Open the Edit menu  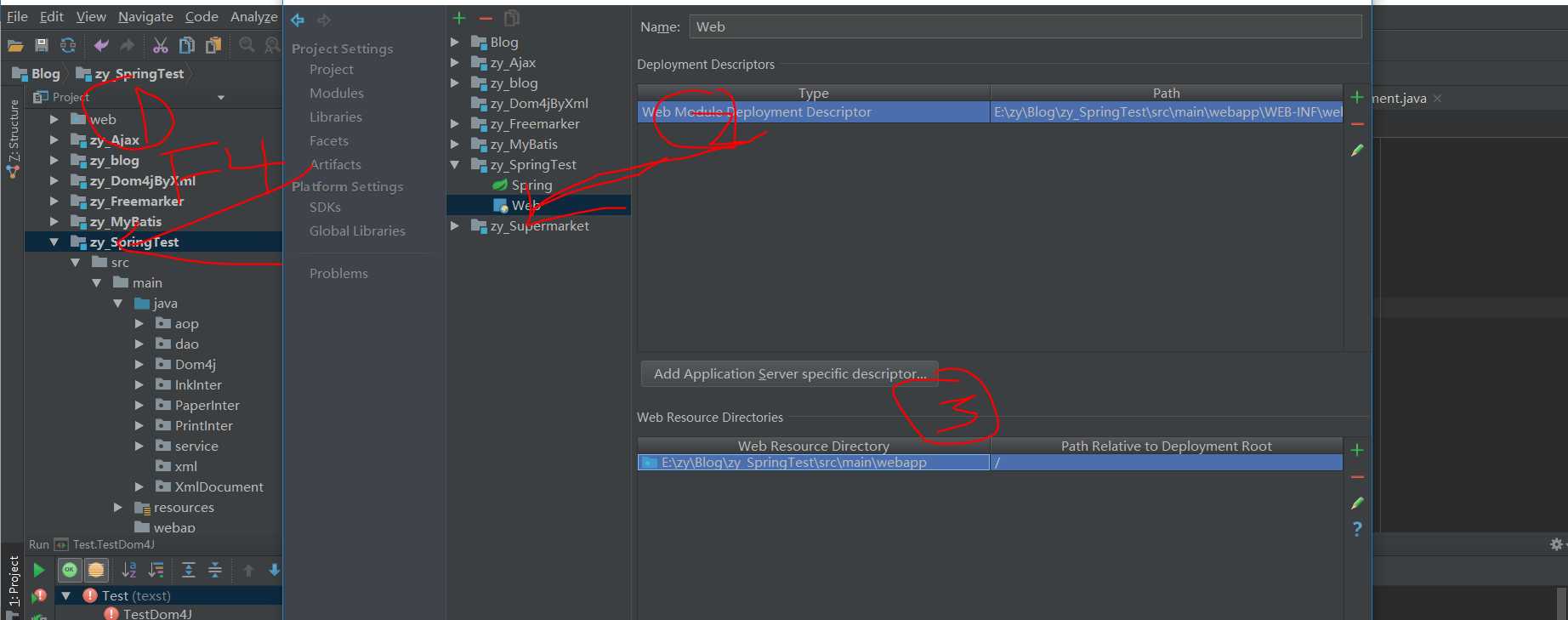point(52,16)
